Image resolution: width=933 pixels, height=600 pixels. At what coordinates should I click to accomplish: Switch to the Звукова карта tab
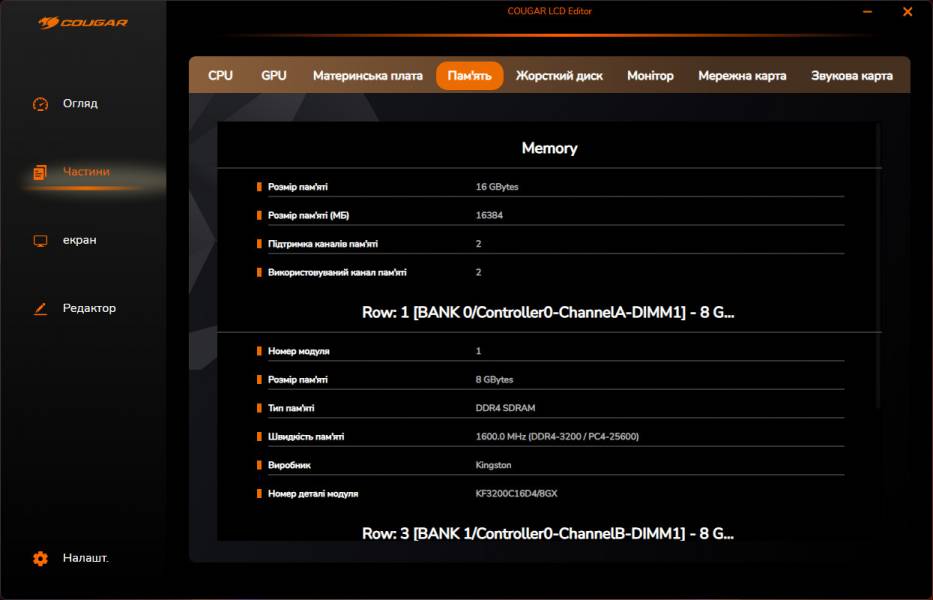coord(851,76)
